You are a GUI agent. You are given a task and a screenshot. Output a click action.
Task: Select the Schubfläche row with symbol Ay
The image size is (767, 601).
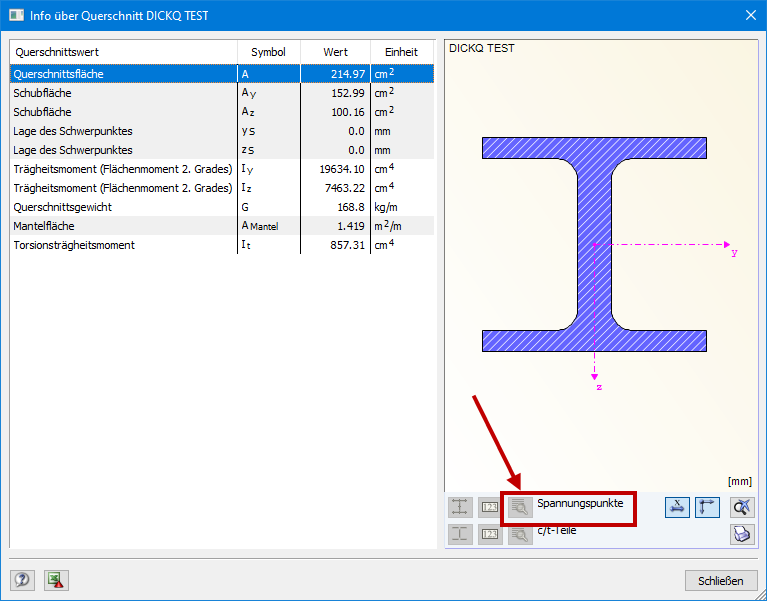tap(222, 93)
